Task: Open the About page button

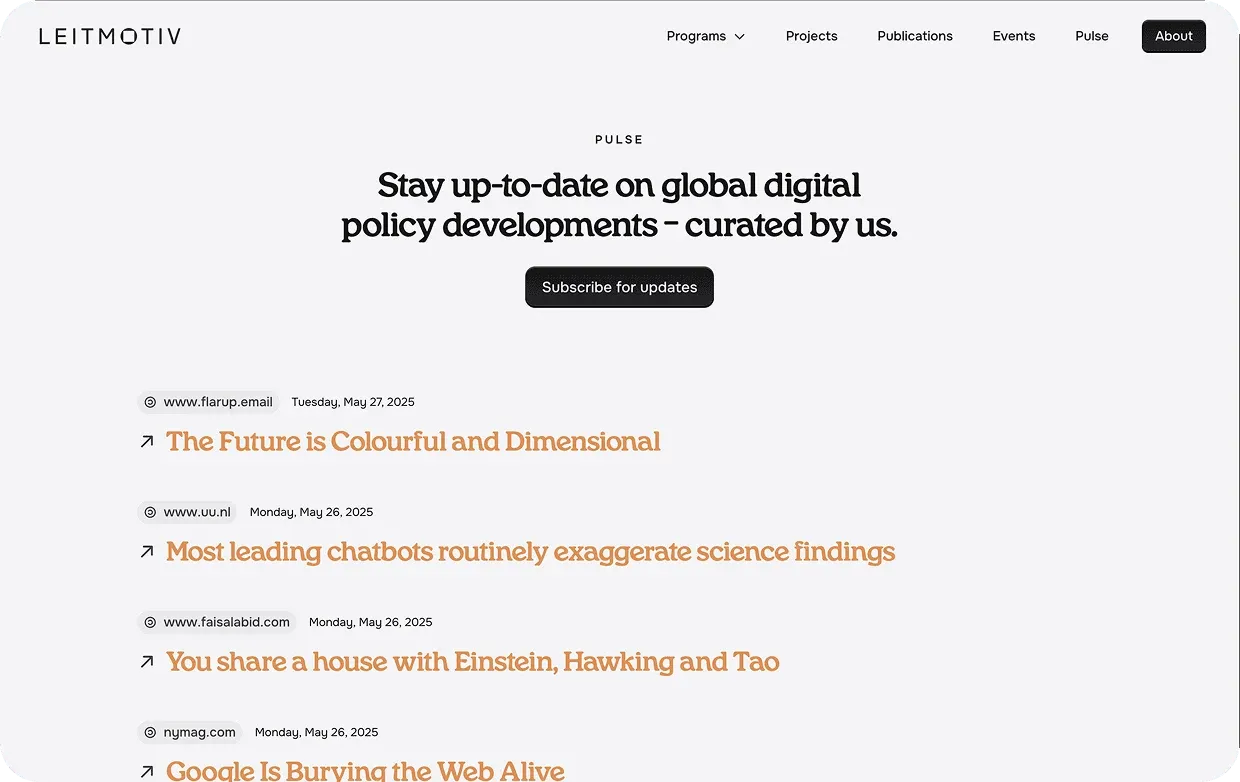Action: pos(1173,36)
